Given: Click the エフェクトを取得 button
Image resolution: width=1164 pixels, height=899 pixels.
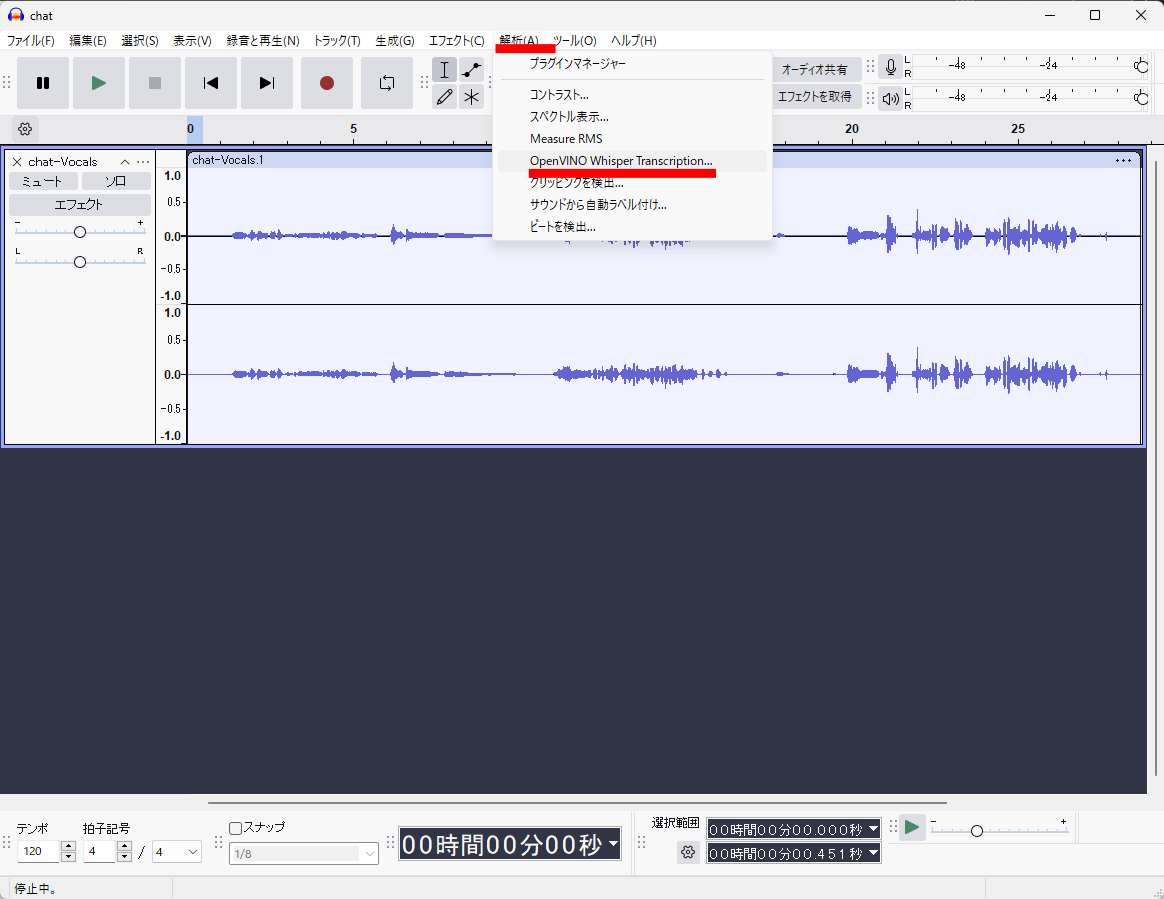Looking at the screenshot, I should [815, 97].
